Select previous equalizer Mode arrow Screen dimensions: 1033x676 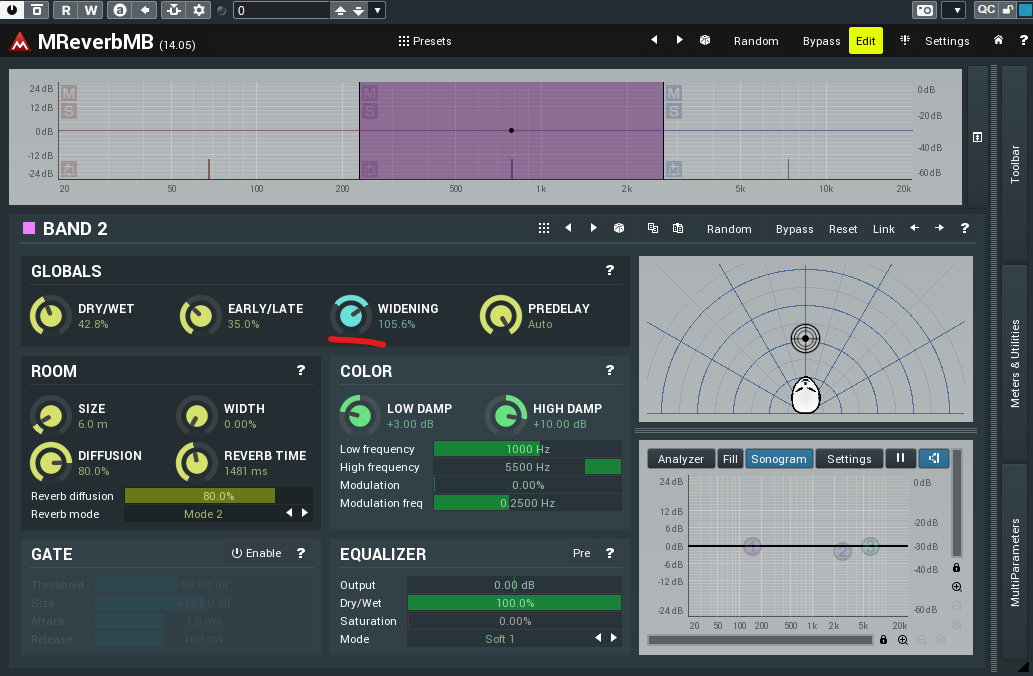pos(598,638)
